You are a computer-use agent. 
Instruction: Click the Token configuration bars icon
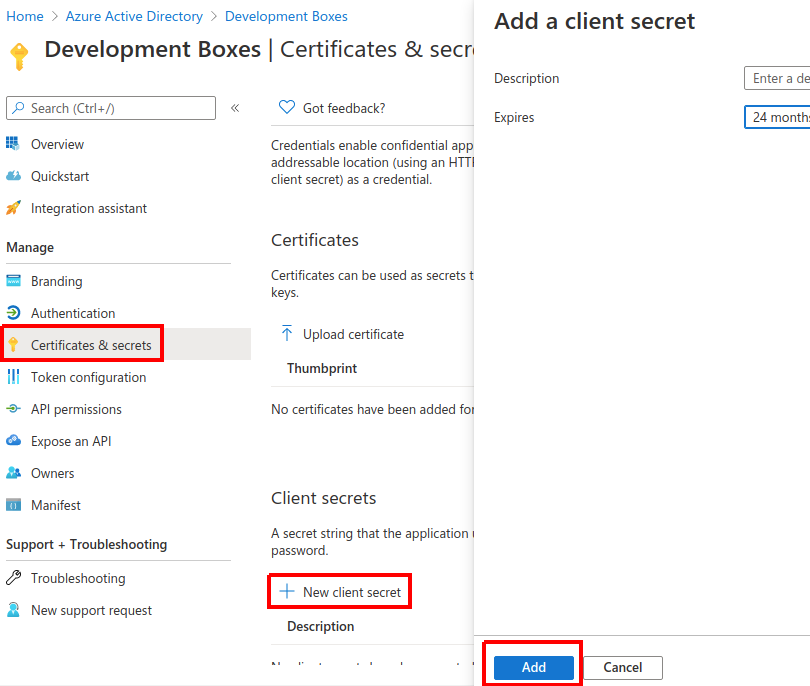tap(13, 377)
